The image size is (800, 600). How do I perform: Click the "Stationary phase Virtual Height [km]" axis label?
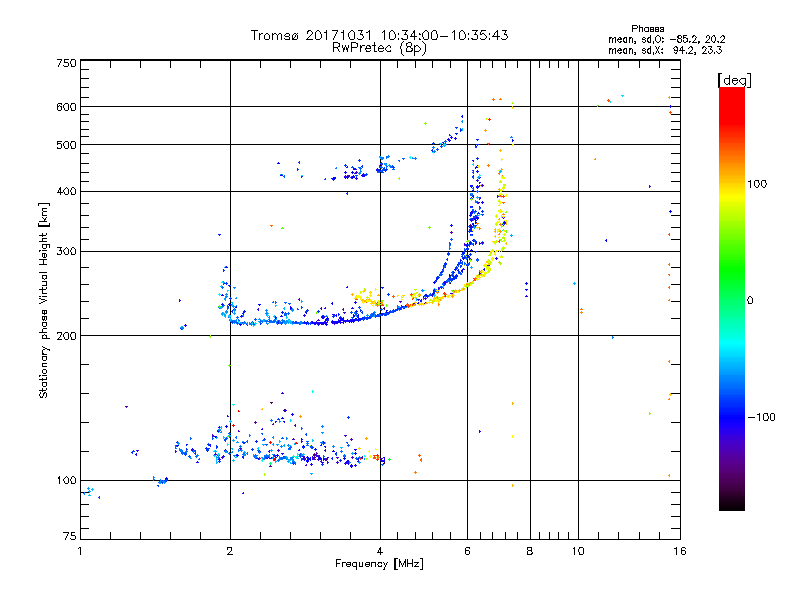point(43,300)
